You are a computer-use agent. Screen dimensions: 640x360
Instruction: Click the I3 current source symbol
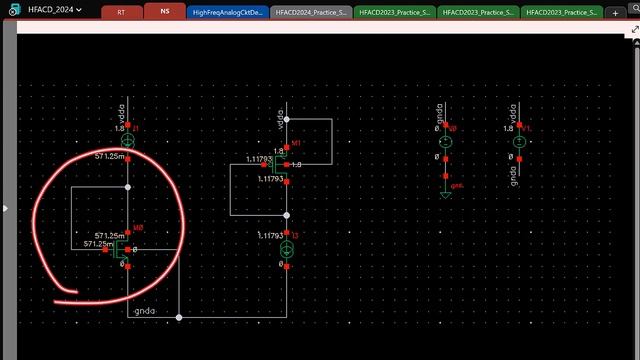287,249
